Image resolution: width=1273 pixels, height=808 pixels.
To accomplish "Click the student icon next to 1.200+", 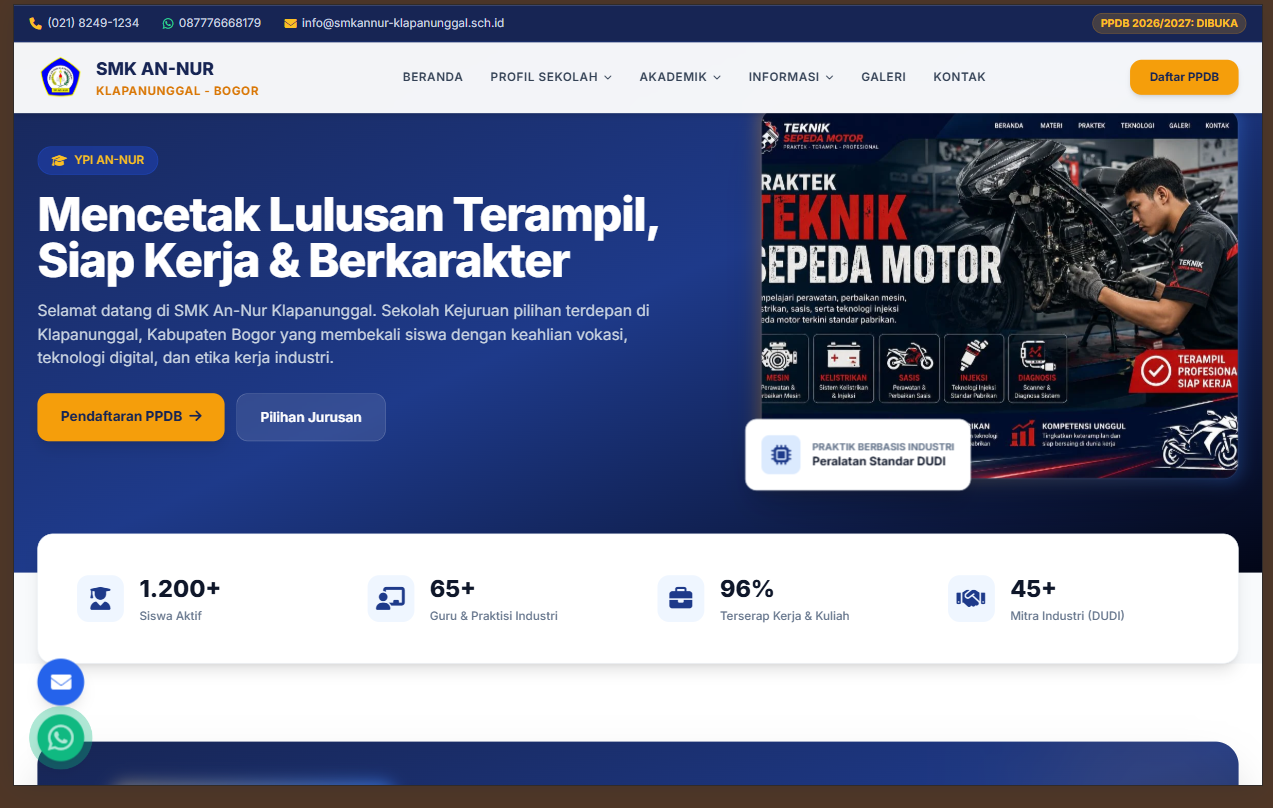I will click(x=100, y=598).
